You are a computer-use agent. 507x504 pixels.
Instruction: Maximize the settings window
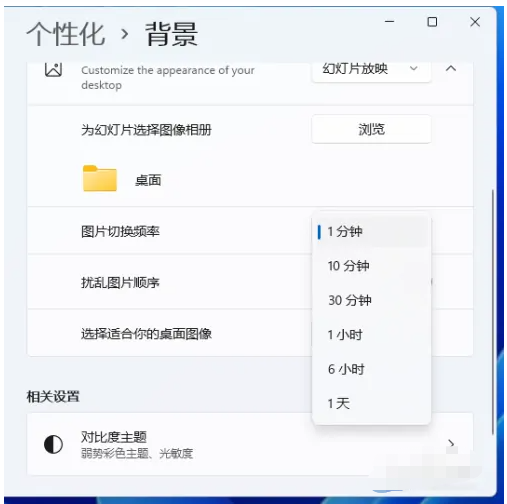tap(432, 22)
